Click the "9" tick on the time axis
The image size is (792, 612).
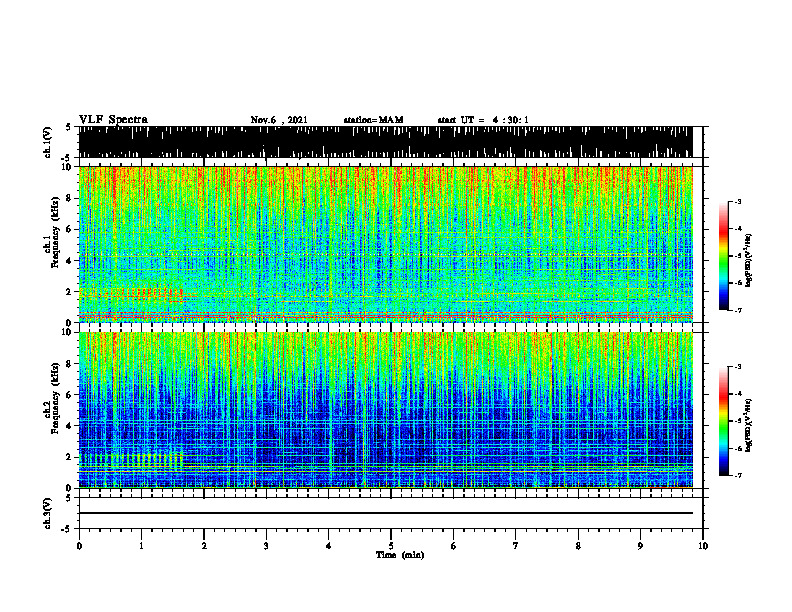[x=640, y=546]
